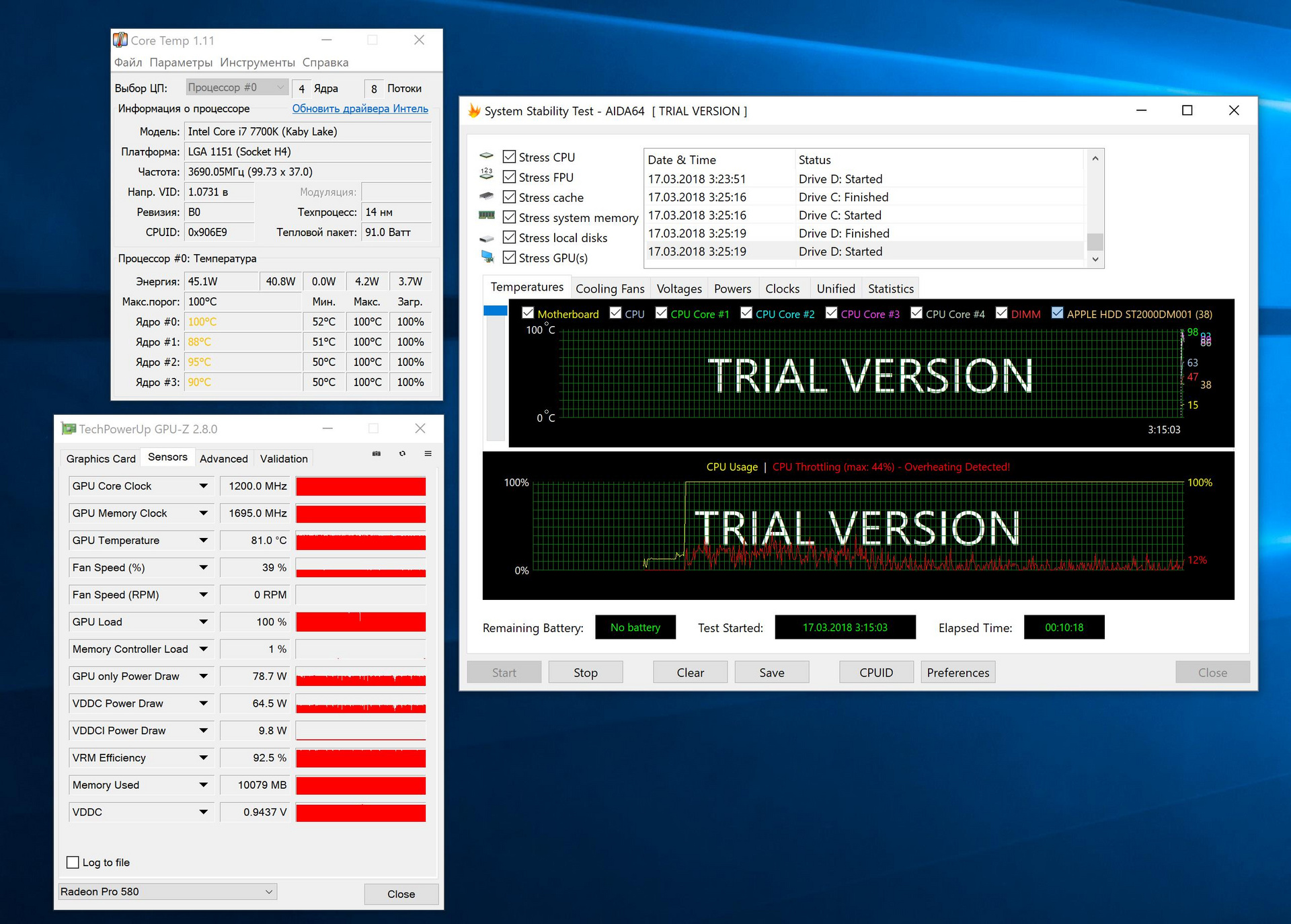Click Save button in AIDA64
Viewport: 1291px width, 924px height.
tap(772, 672)
